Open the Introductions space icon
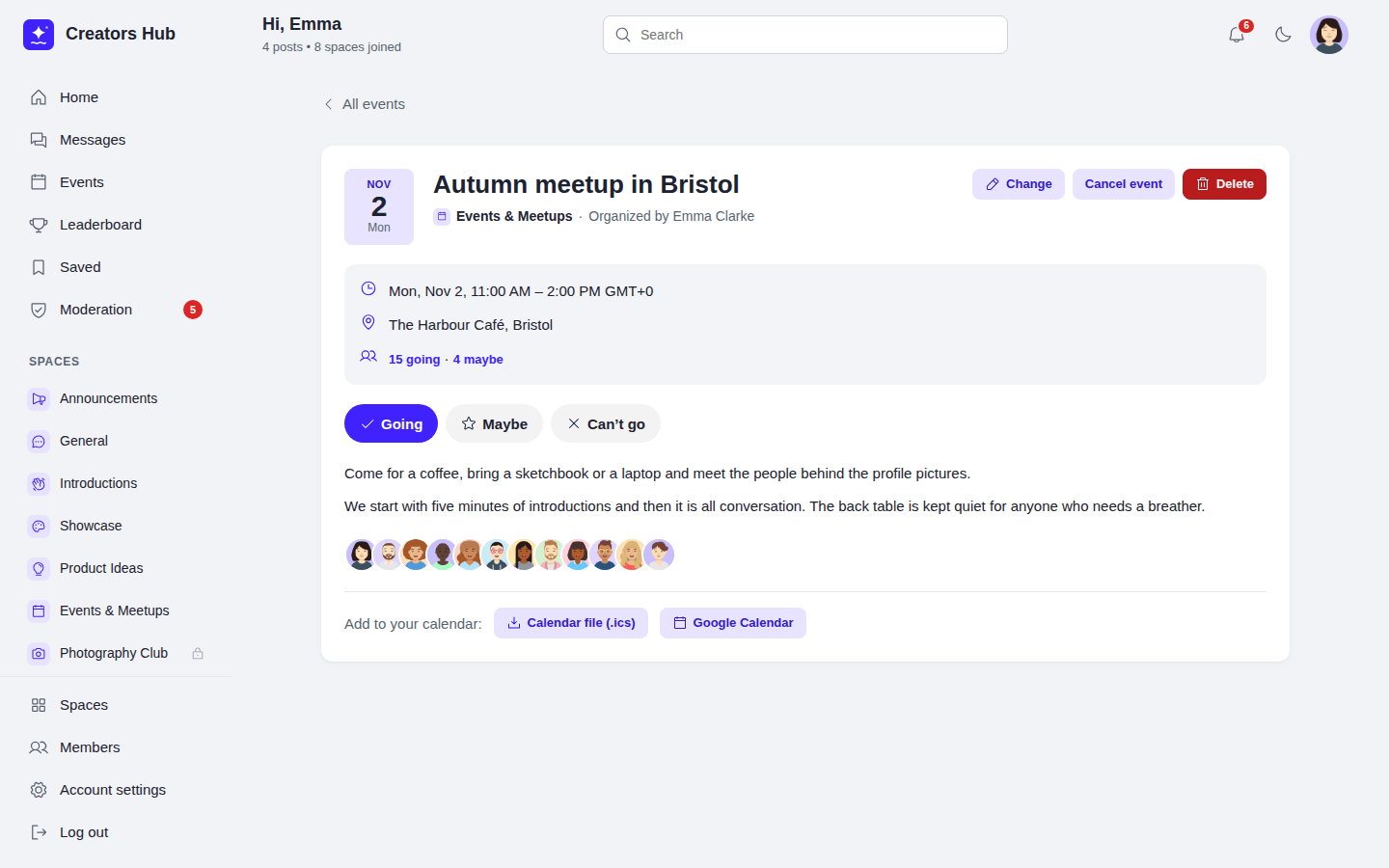1389x868 pixels. point(39,483)
